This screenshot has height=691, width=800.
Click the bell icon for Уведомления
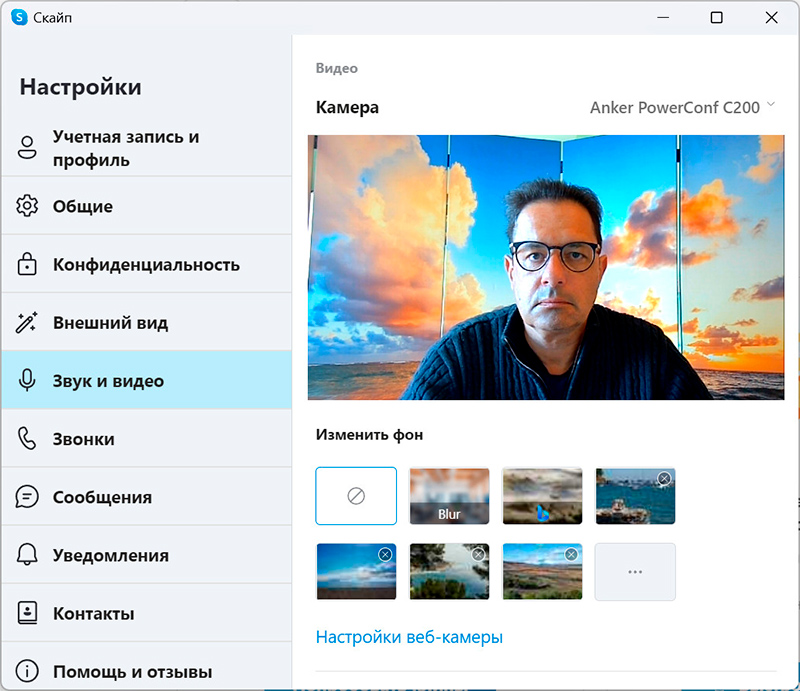[x=27, y=555]
